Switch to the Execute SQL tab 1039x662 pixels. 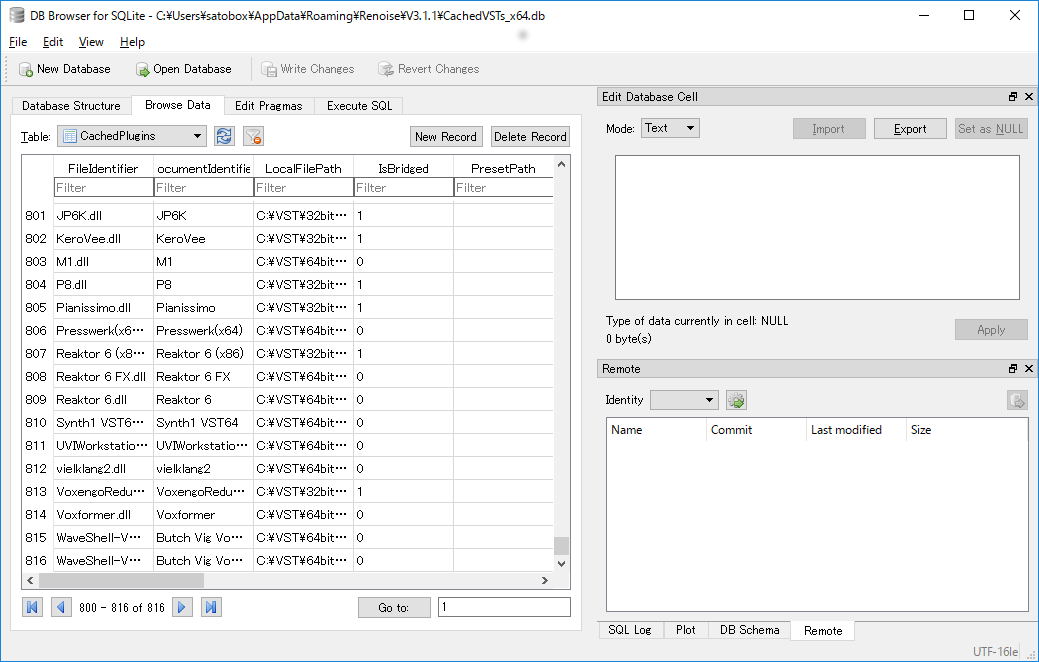[359, 106]
